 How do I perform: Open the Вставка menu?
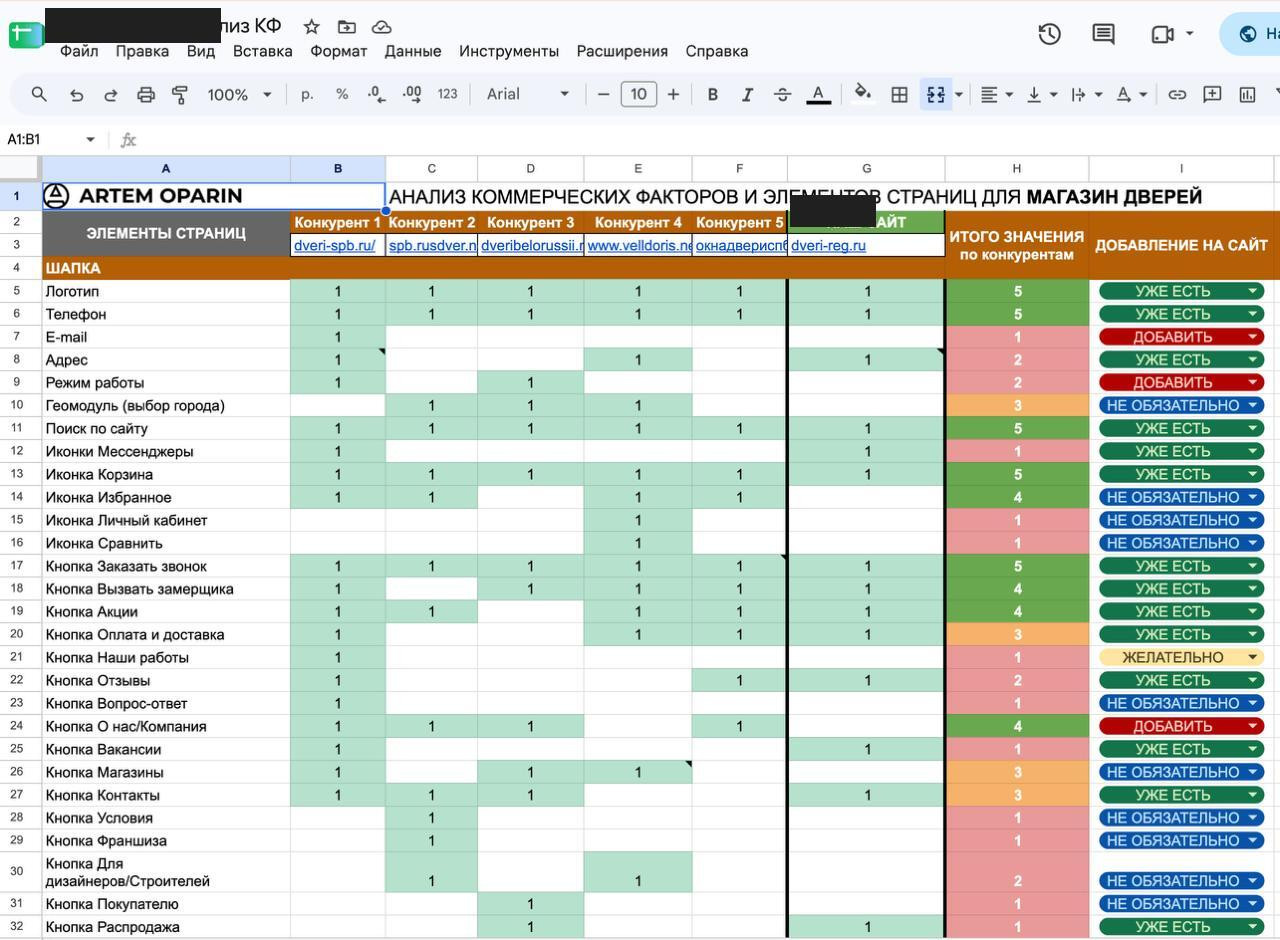click(x=263, y=51)
